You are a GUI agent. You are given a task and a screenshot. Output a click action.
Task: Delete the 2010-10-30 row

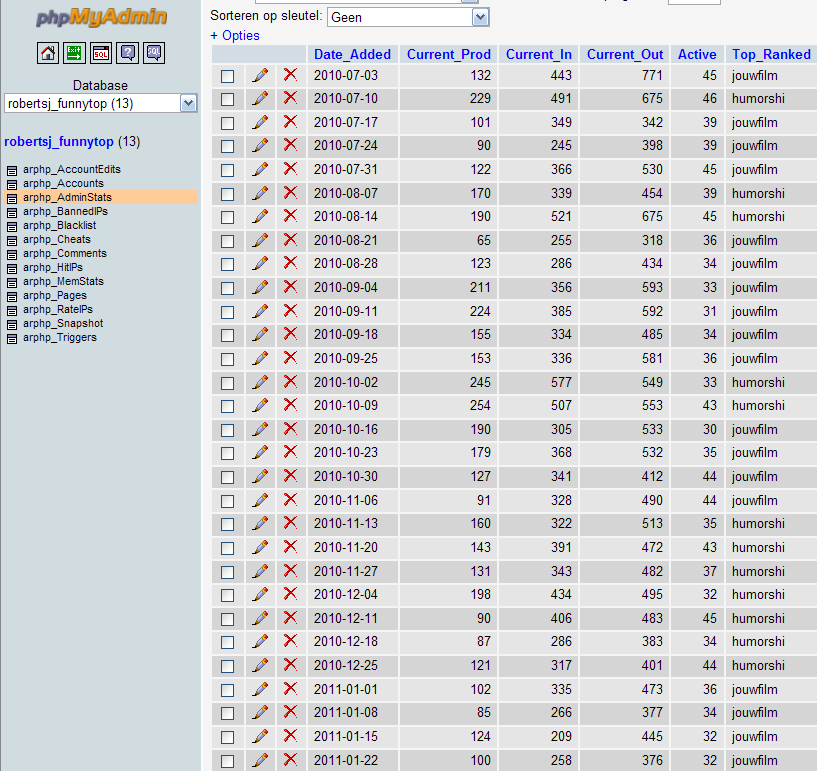click(x=290, y=476)
